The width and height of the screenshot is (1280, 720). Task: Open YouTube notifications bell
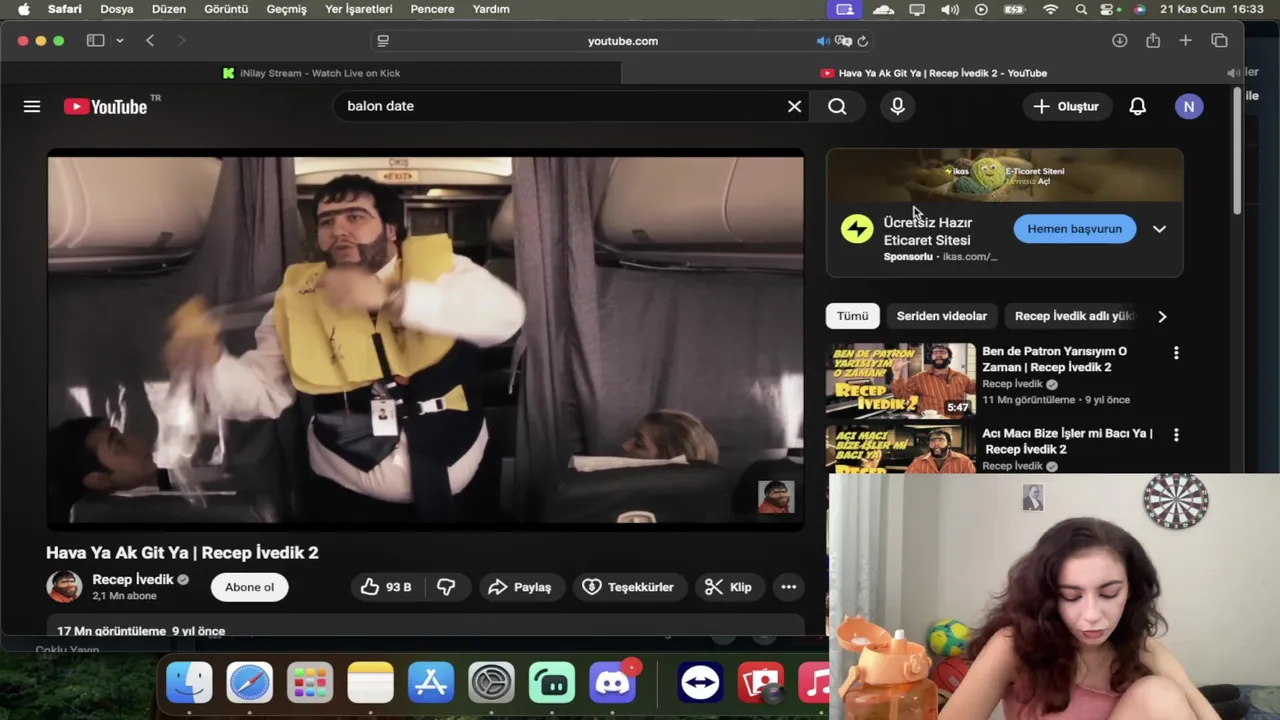1137,106
